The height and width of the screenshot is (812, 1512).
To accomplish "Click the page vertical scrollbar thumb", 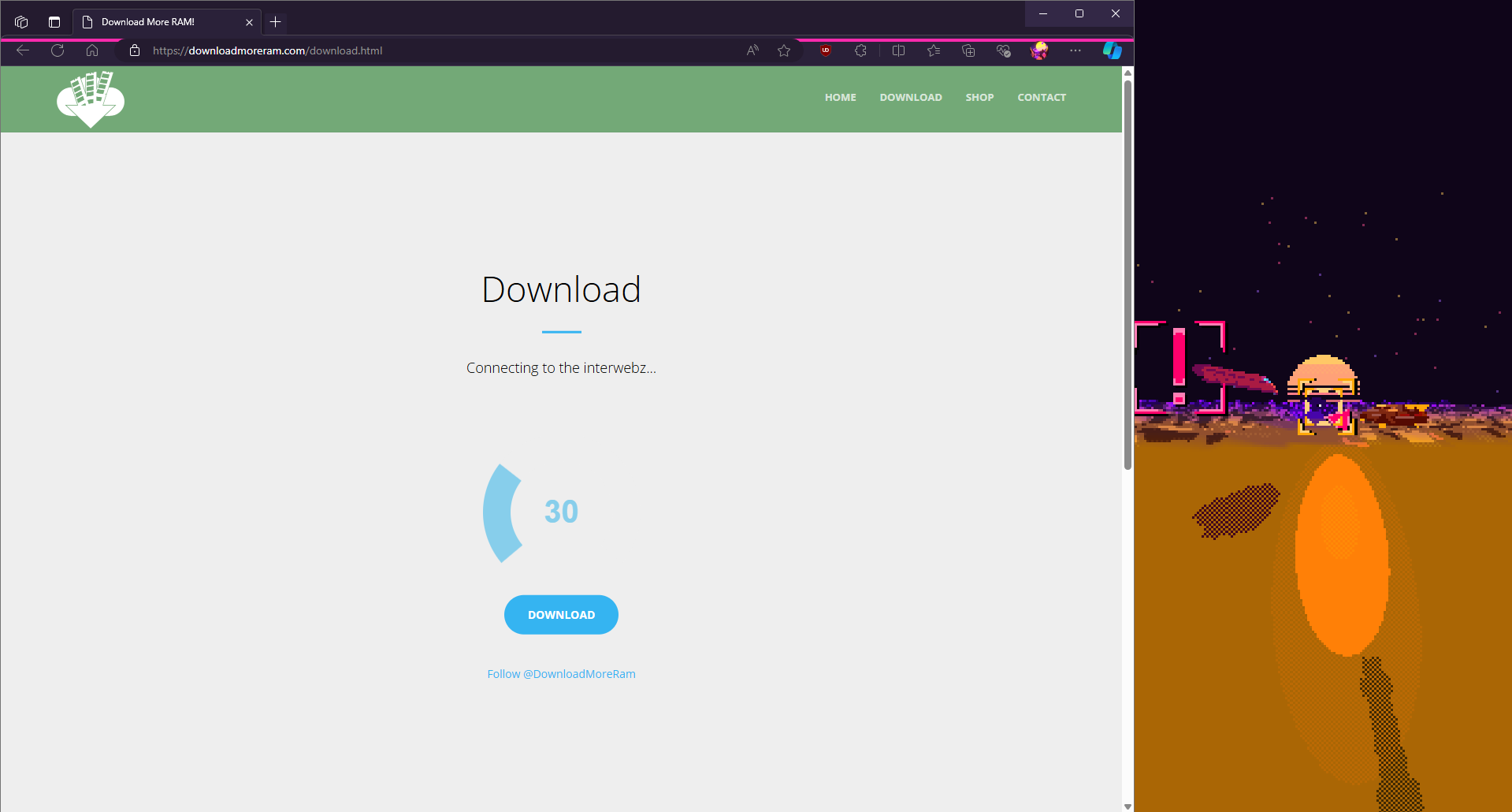I will pos(1127,274).
